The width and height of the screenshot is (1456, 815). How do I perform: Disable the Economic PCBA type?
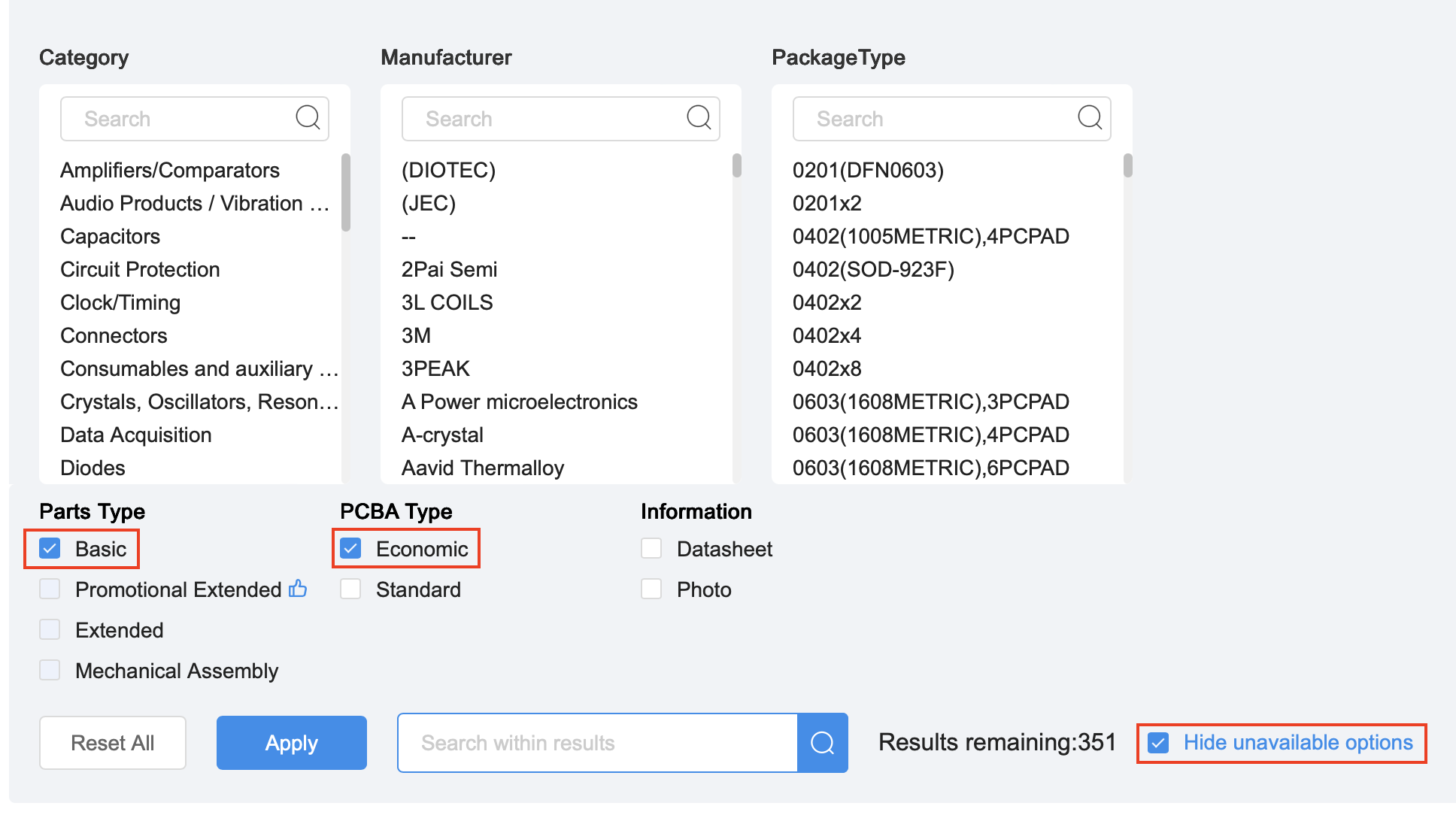click(350, 548)
